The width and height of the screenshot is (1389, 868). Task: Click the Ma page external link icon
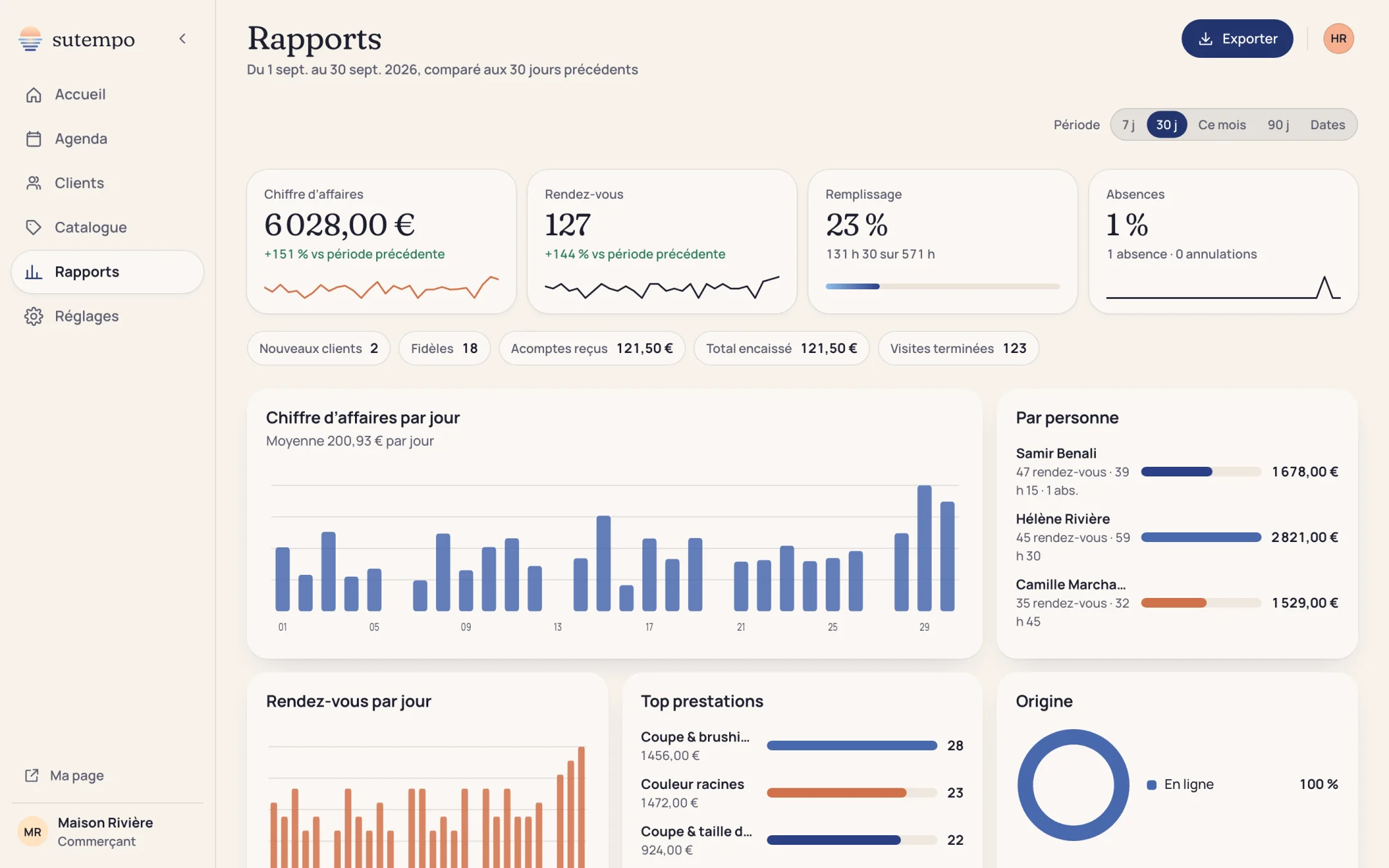[x=32, y=775]
